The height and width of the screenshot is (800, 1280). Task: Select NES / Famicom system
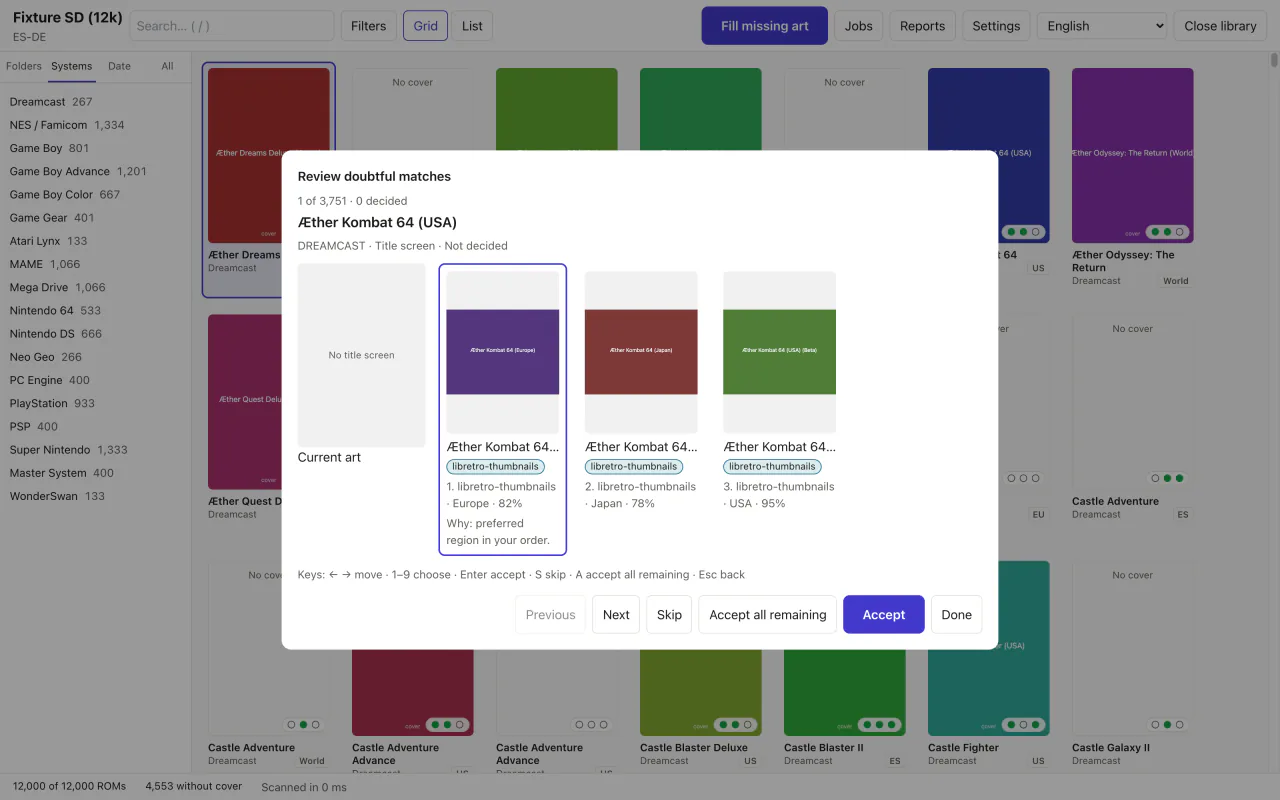pyautogui.click(x=95, y=125)
